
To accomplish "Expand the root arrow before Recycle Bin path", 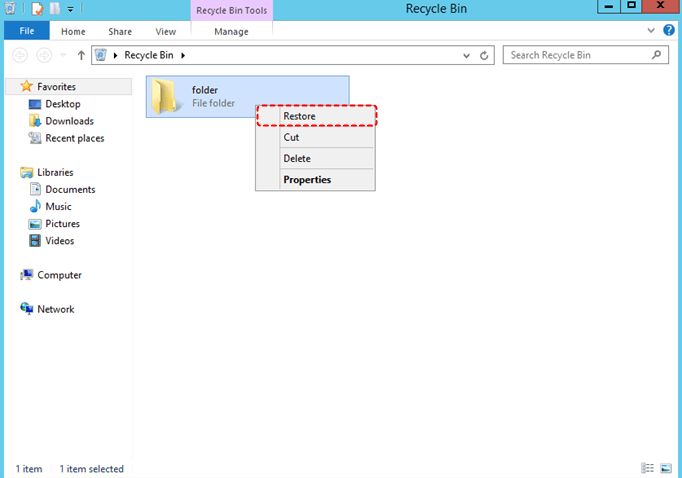I will coord(115,55).
